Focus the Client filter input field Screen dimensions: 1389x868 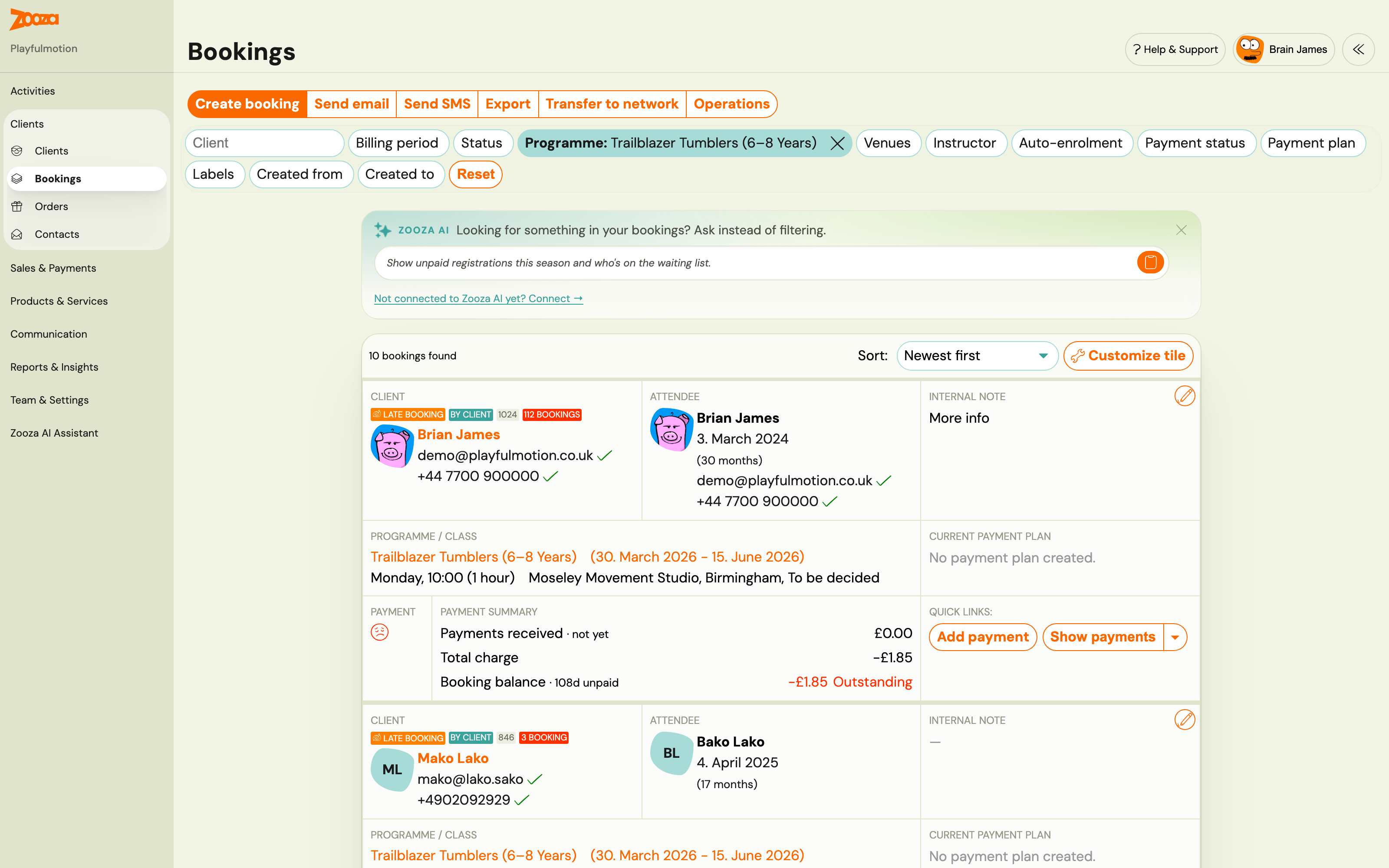click(x=265, y=143)
